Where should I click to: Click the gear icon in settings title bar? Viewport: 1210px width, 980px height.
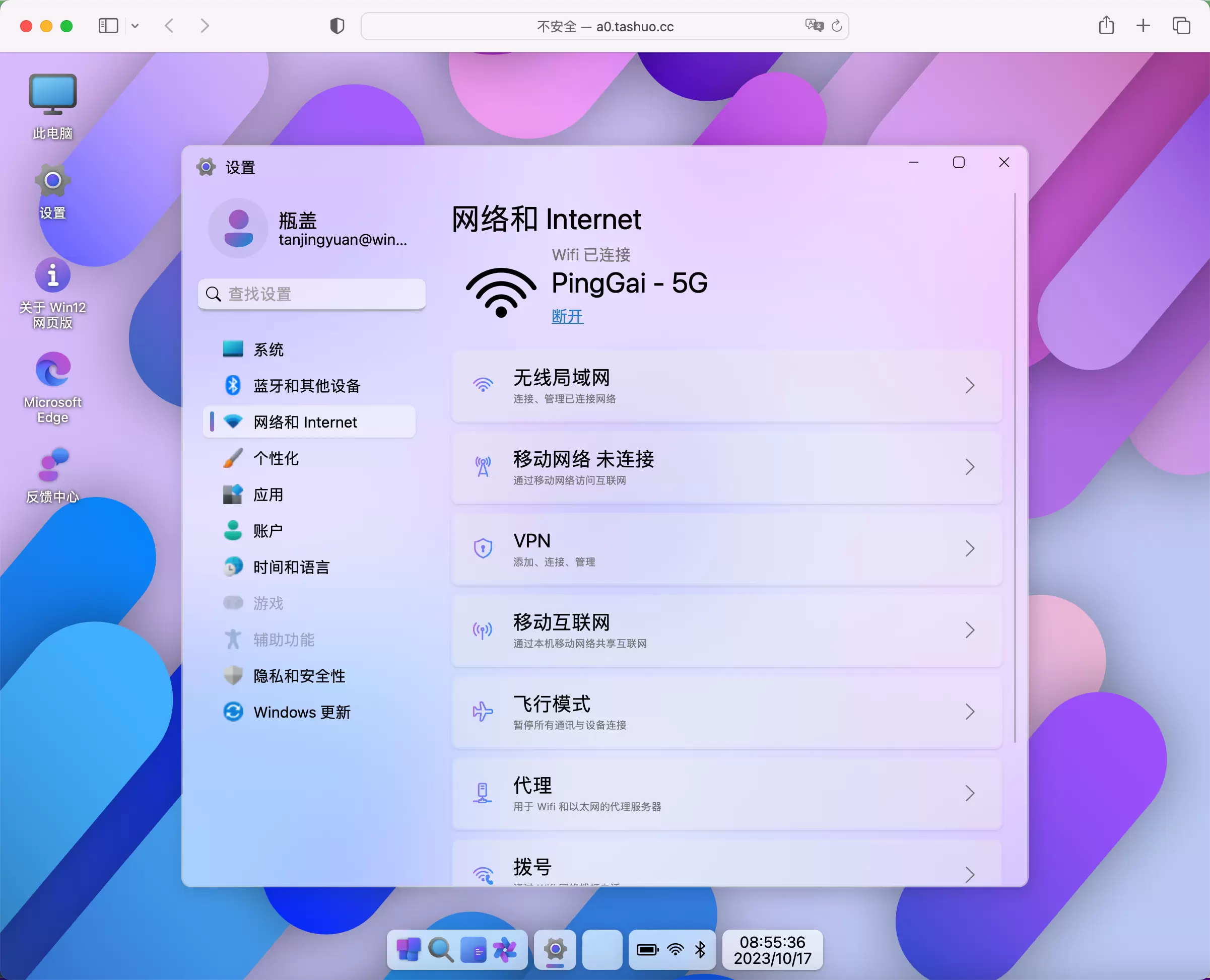pos(206,167)
